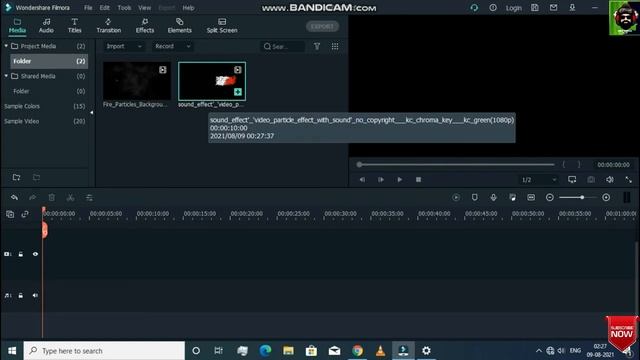Viewport: 640px width, 360px height.
Task: Toggle lock on audio track 1
Action: pos(21,295)
